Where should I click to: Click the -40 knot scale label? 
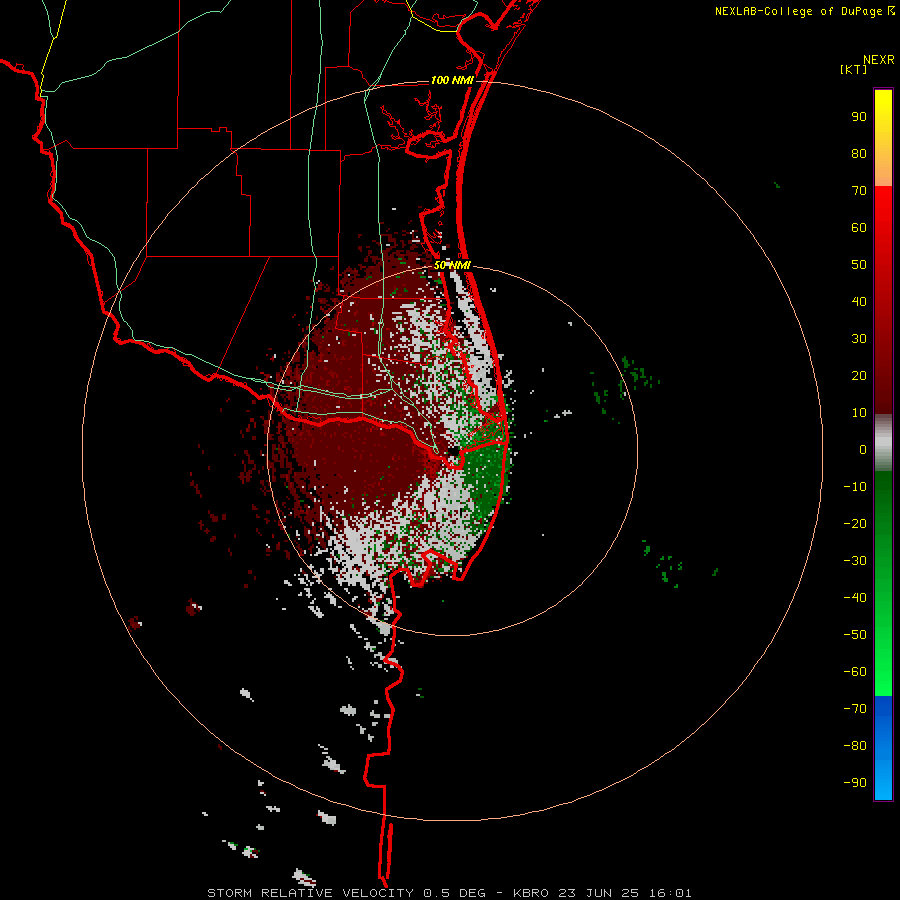tap(855, 598)
